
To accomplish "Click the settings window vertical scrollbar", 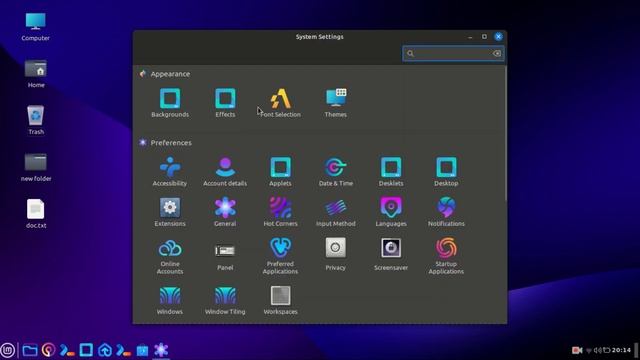I will [x=505, y=133].
